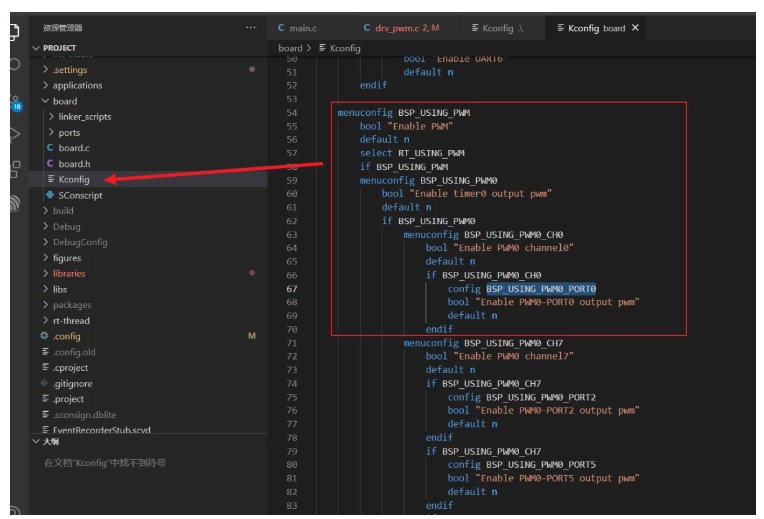764x519 pixels.
Task: Open board.c in file tree
Action: [74, 148]
